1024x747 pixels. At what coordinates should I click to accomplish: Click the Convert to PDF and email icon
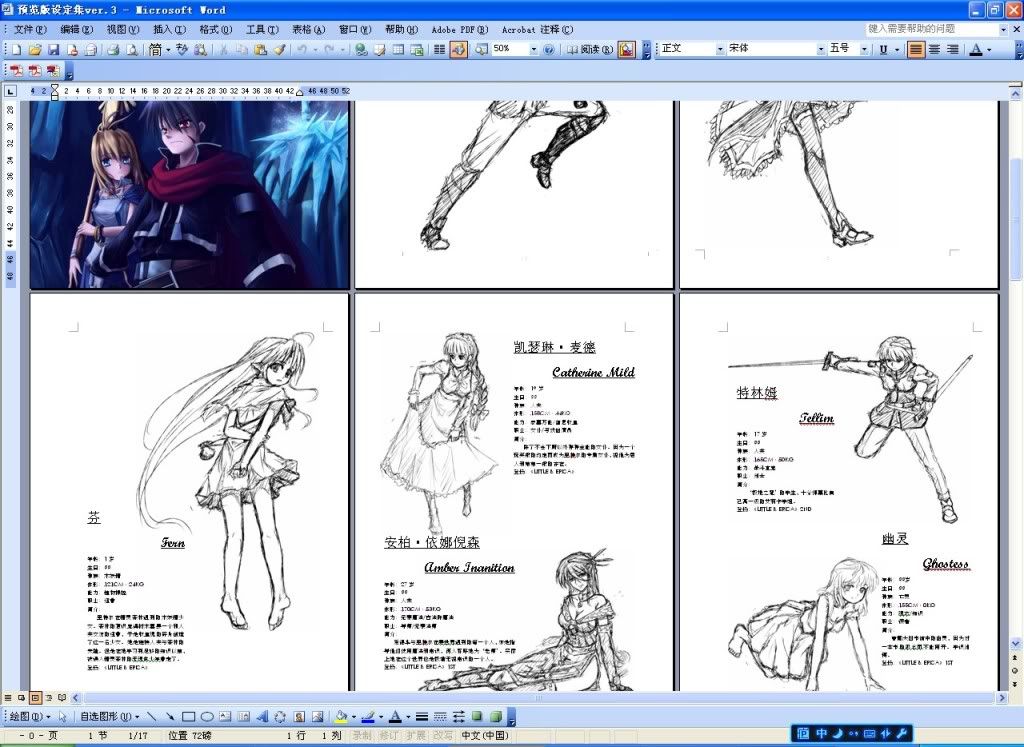34,71
